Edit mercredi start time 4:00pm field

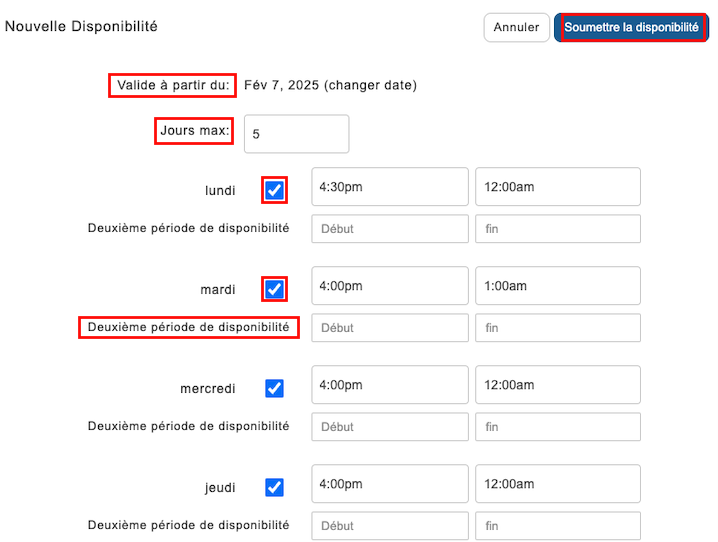coord(389,385)
